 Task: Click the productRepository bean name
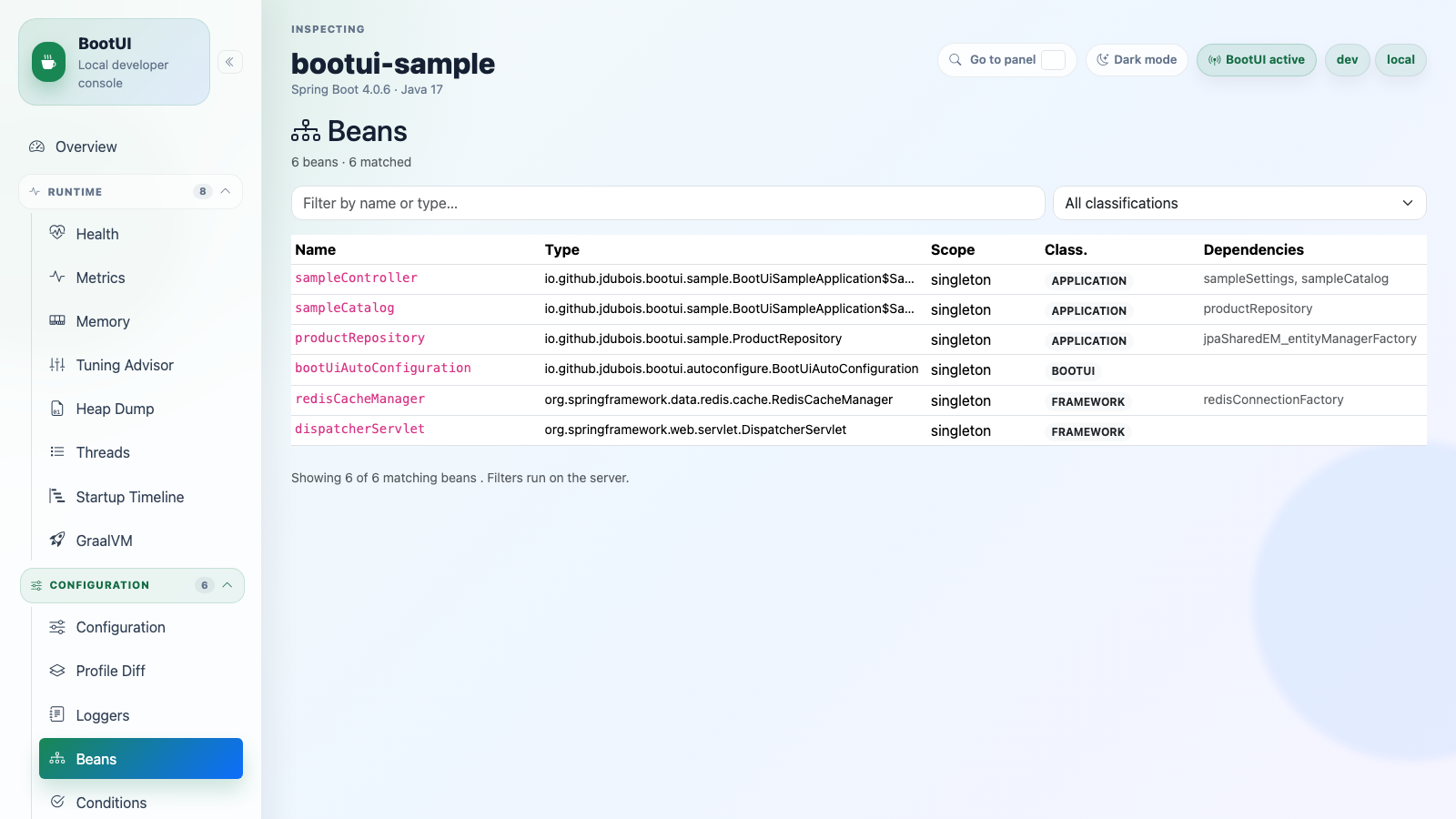[359, 338]
